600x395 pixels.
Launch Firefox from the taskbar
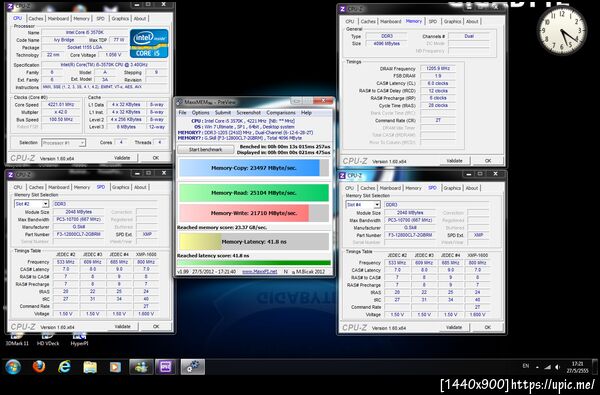click(x=39, y=367)
